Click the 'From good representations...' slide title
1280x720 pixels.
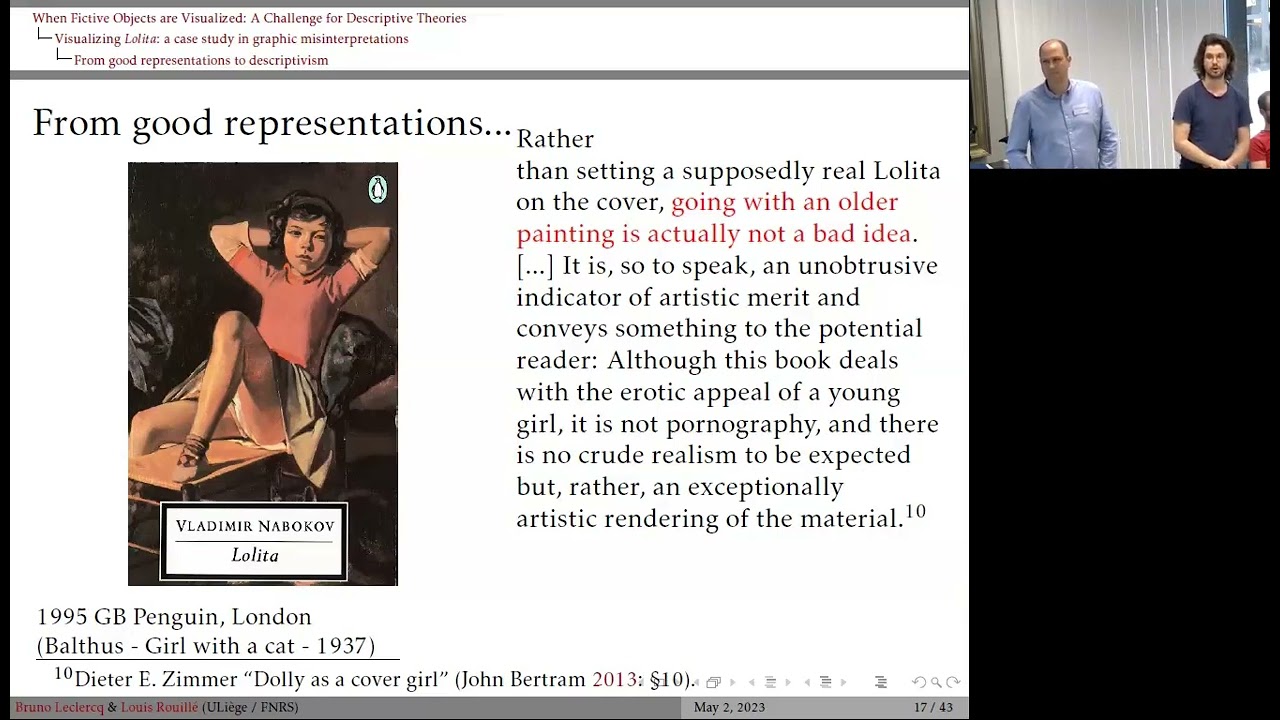click(x=272, y=123)
